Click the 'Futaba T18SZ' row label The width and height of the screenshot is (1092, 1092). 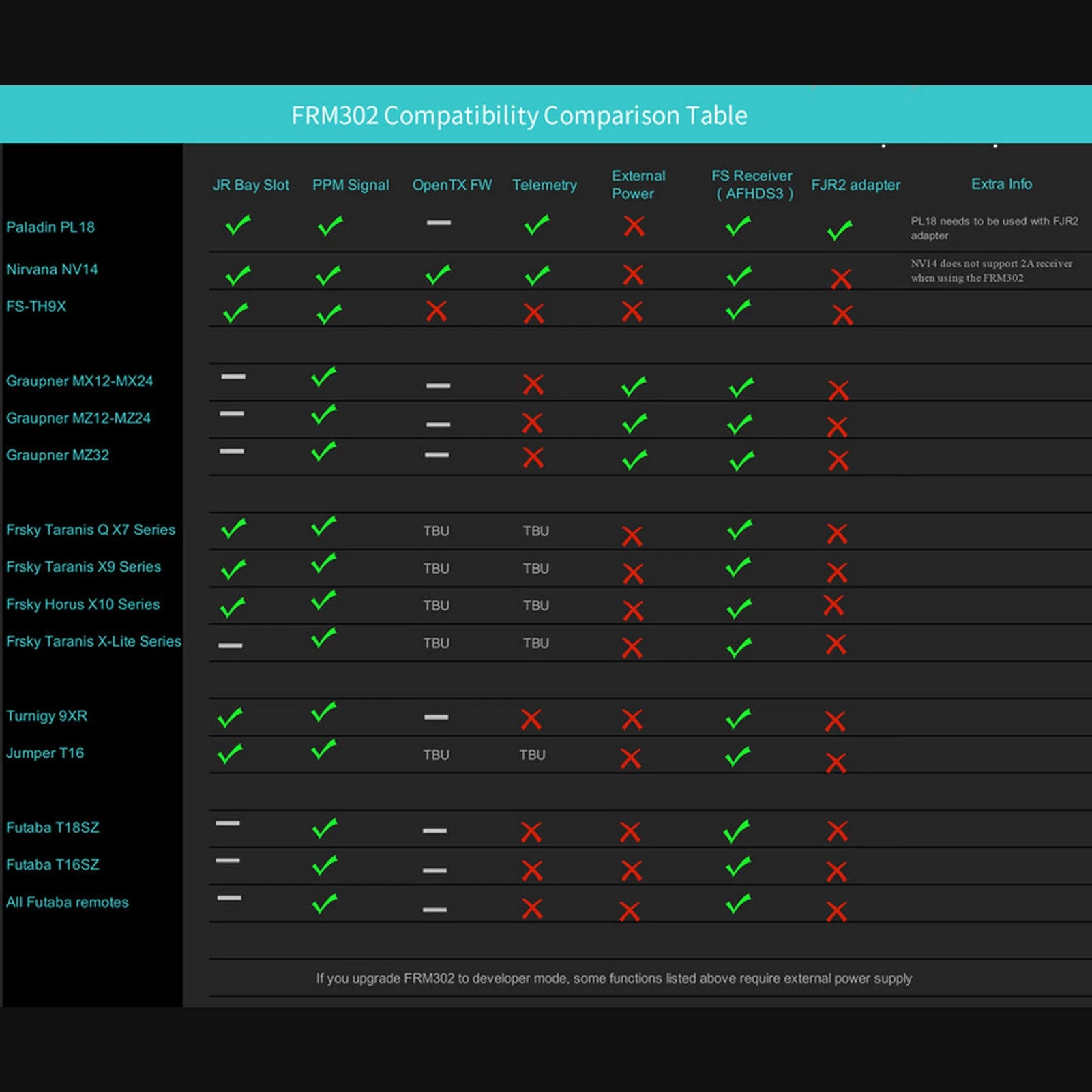coord(53,827)
